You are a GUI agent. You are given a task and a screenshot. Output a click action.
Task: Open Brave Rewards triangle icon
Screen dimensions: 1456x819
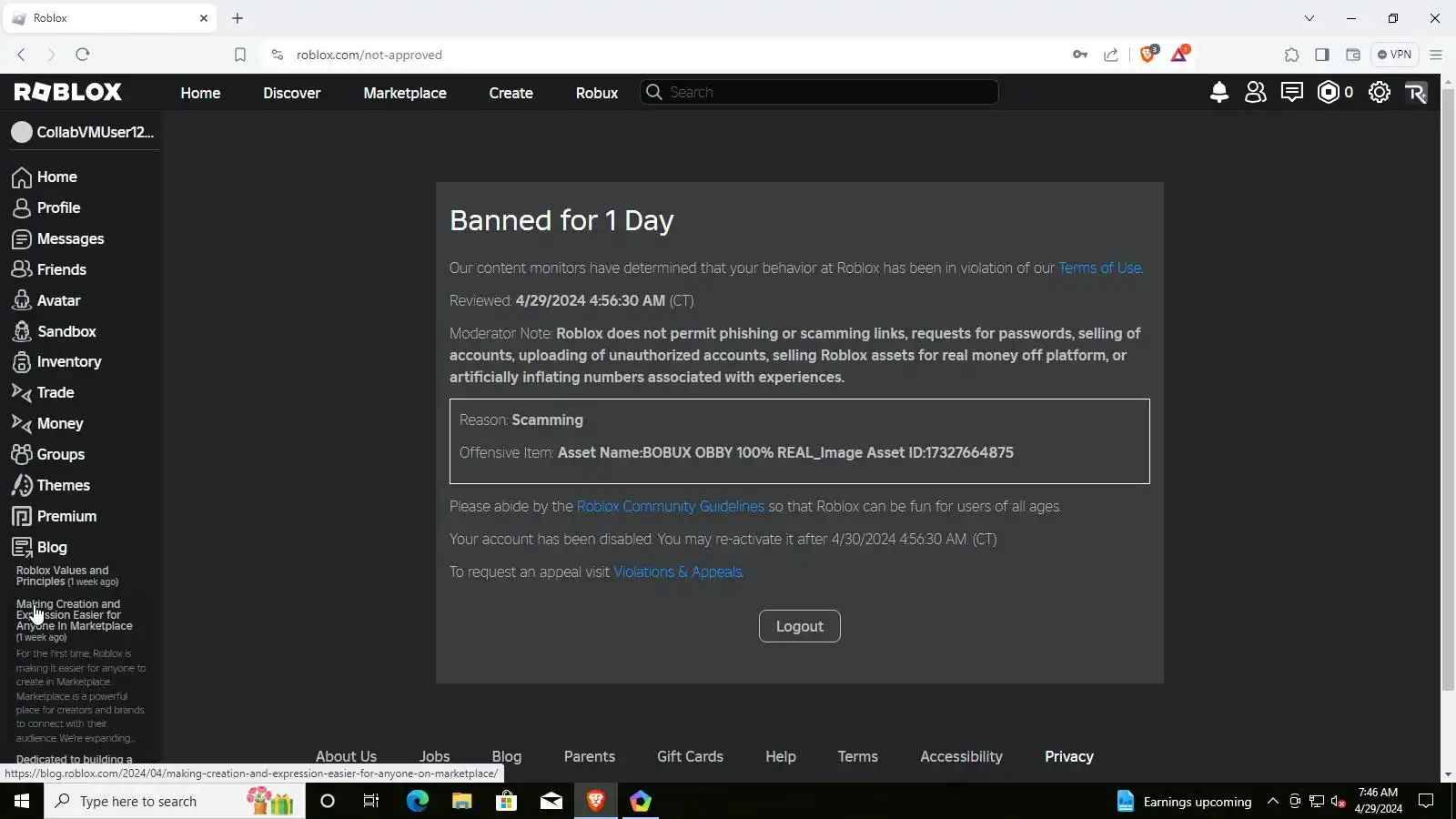(x=1179, y=55)
